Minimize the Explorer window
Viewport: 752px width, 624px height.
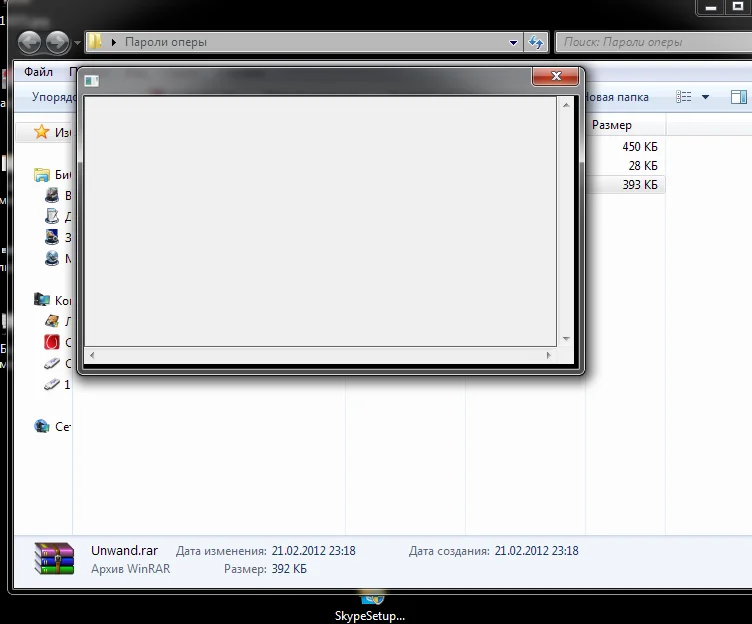[x=711, y=7]
